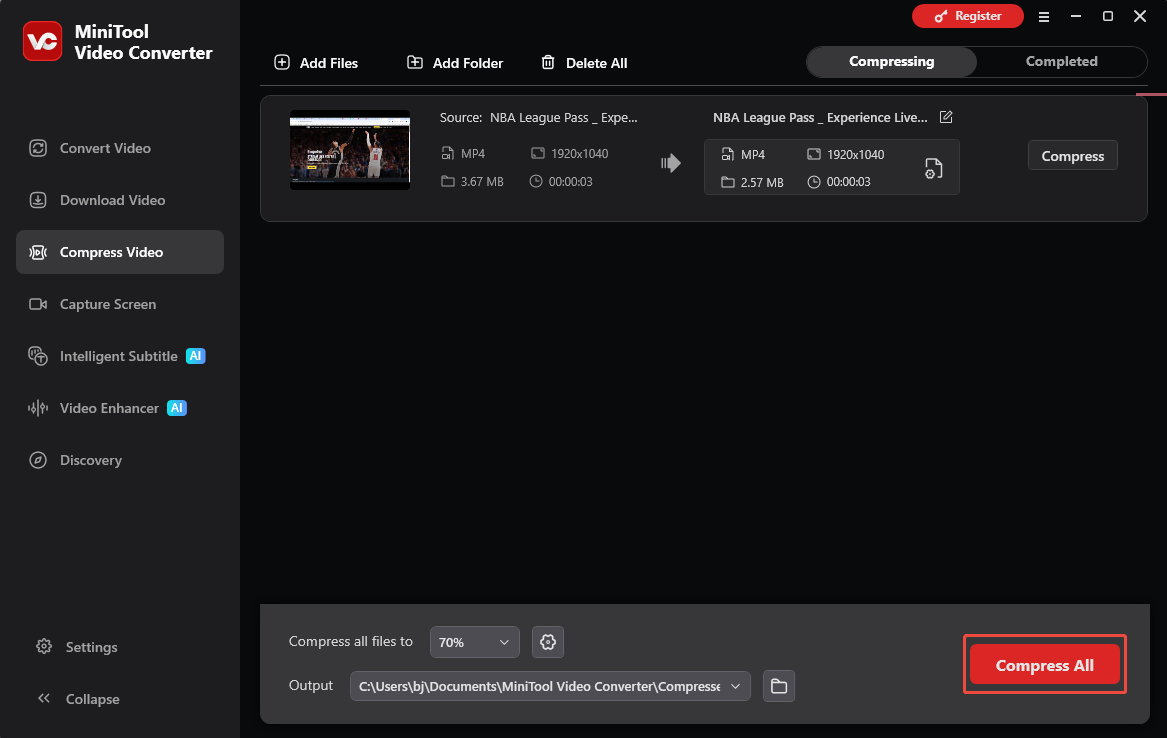The height and width of the screenshot is (738, 1167).
Task: Click the key icon in Register button
Action: [941, 16]
